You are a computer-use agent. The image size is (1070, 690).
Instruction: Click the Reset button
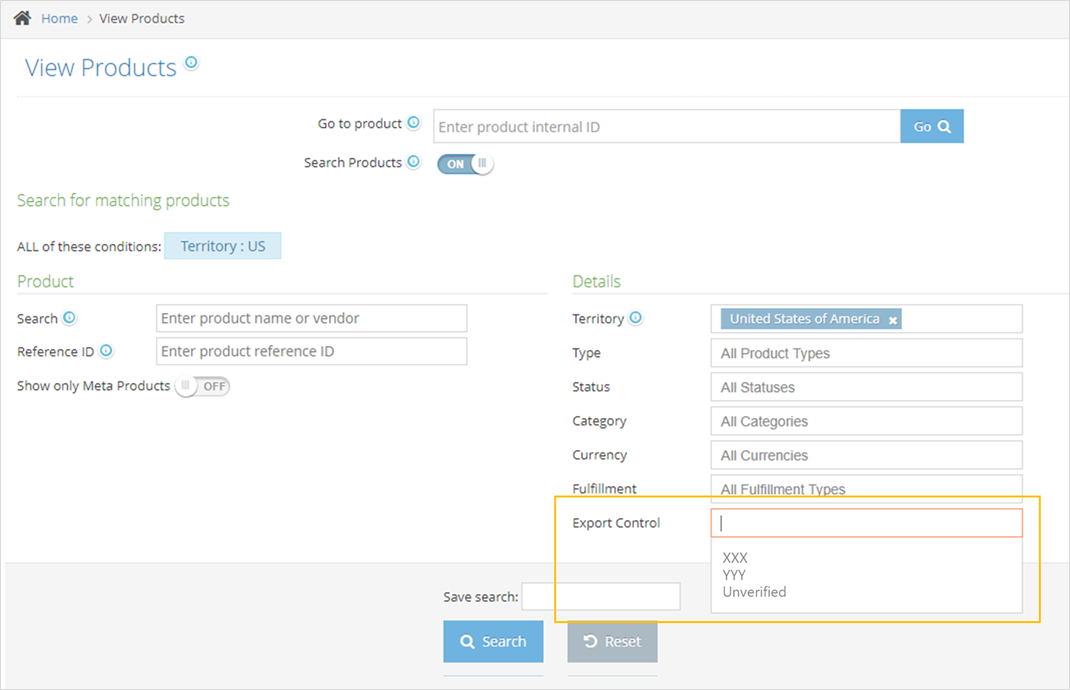coord(612,642)
